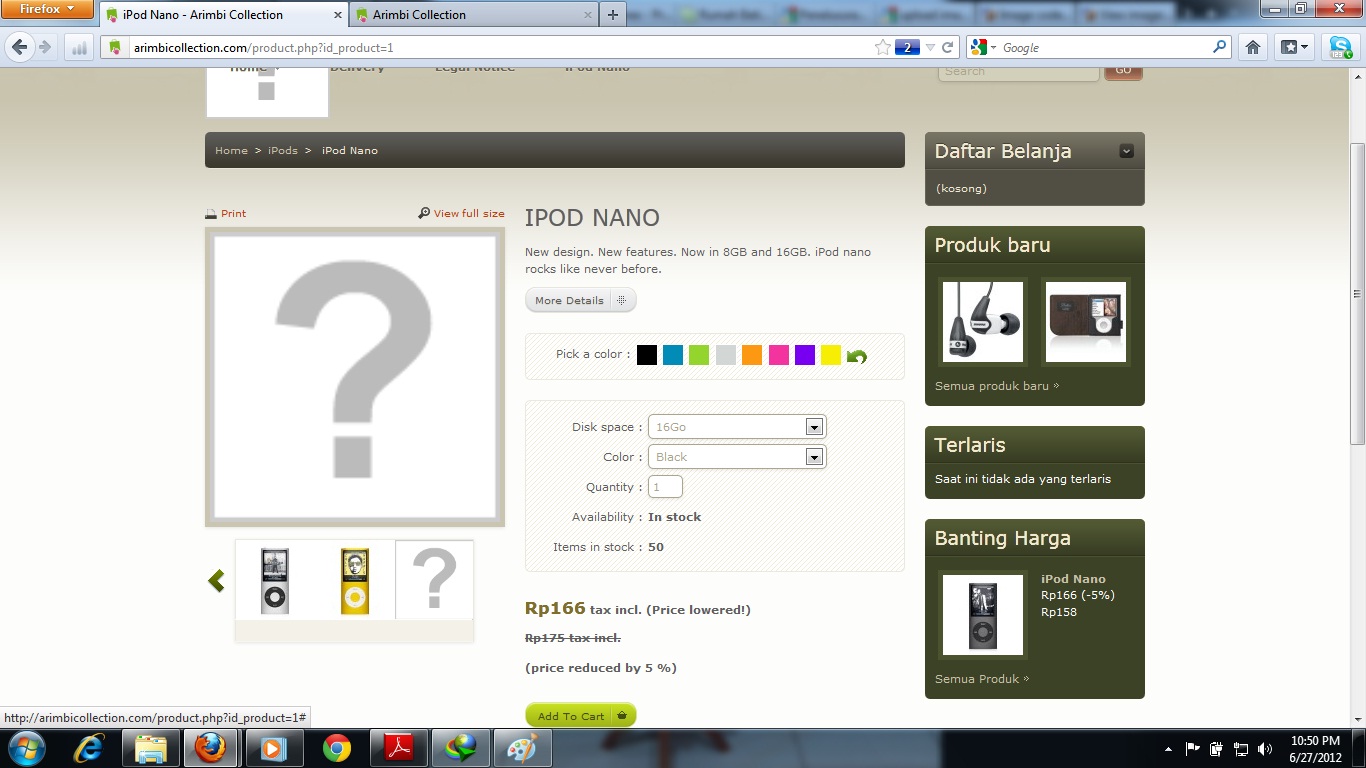Click the Add To Cart button
The width and height of the screenshot is (1366, 768).
581,716
